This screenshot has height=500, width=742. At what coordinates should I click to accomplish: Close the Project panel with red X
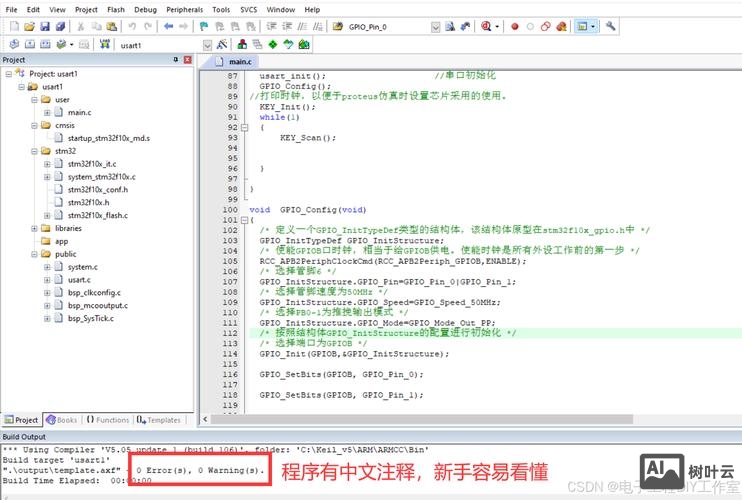[188, 60]
